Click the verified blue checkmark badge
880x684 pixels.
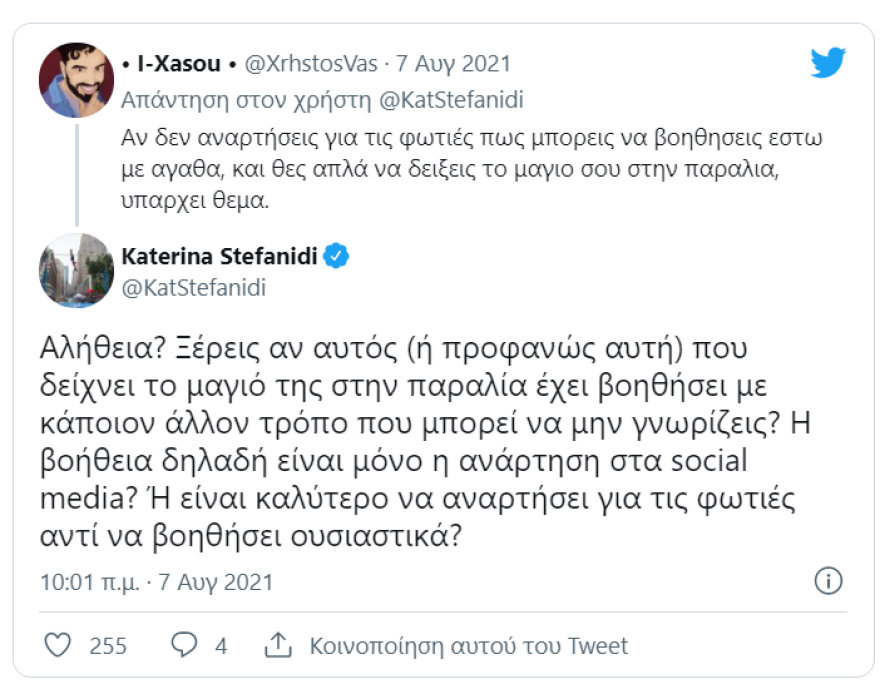(338, 257)
